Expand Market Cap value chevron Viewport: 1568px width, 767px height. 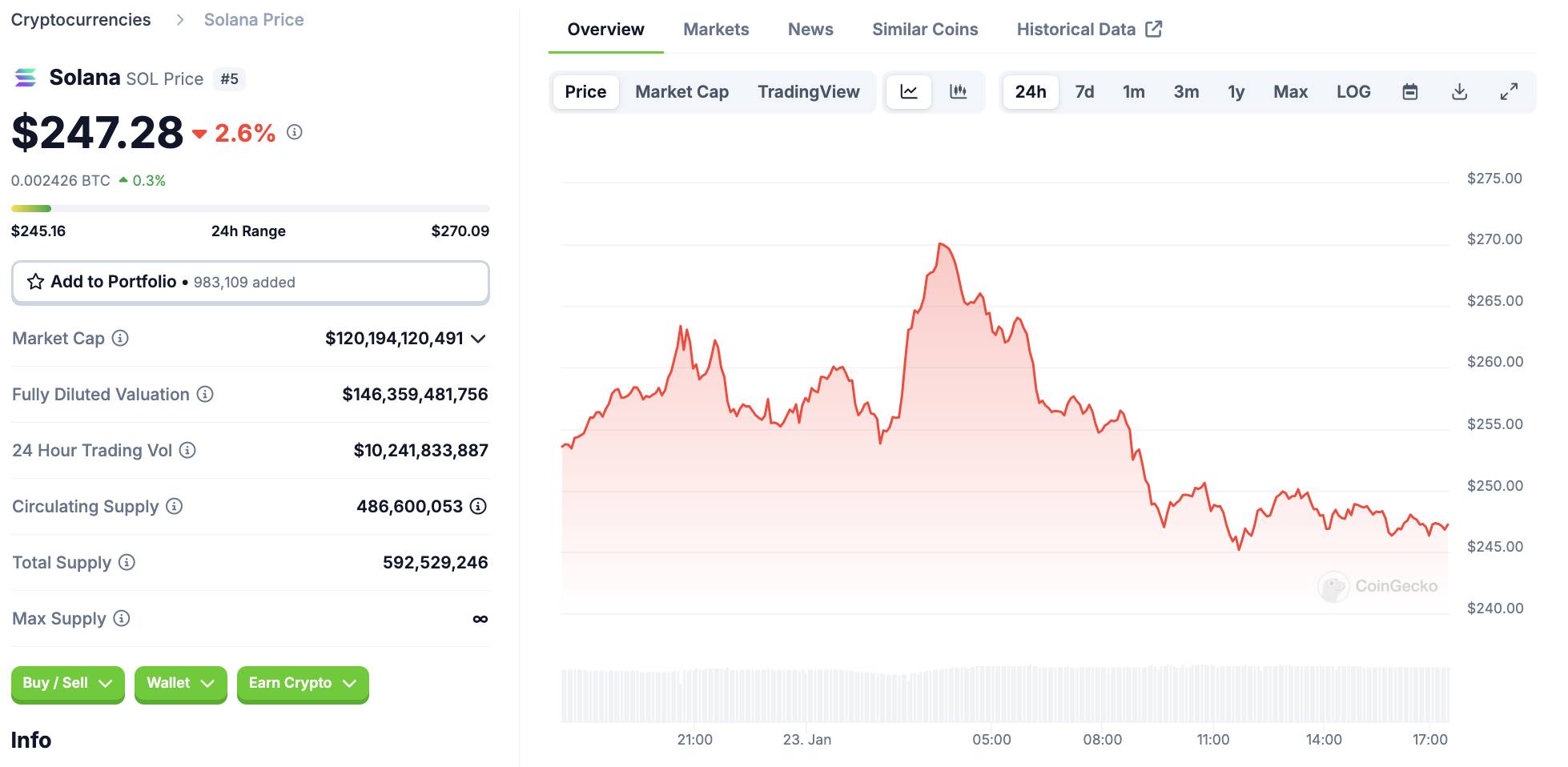pyautogui.click(x=478, y=339)
